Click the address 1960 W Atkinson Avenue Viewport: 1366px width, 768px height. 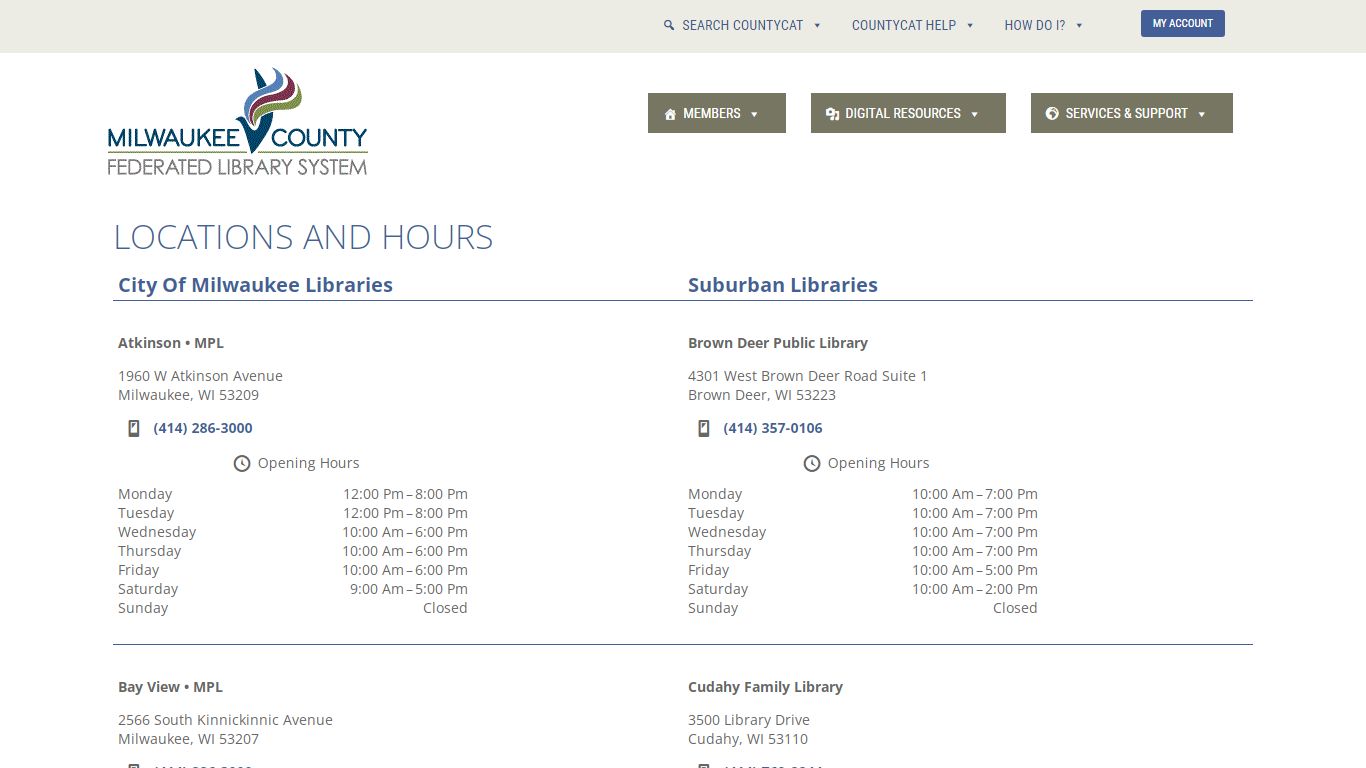pyautogui.click(x=200, y=376)
